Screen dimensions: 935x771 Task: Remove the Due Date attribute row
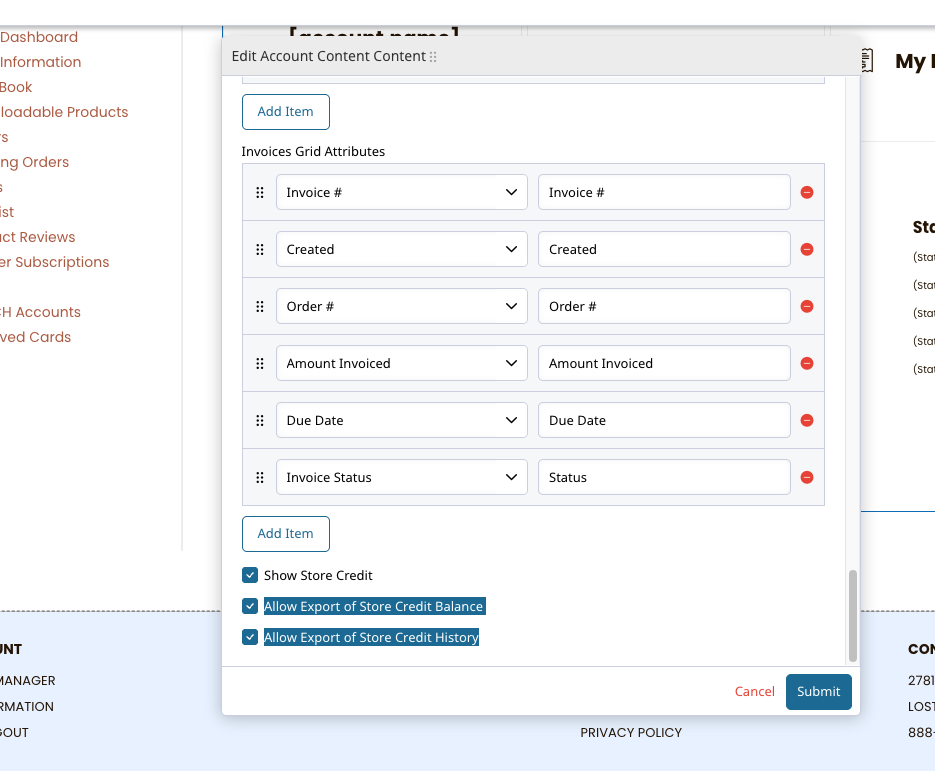coord(807,420)
